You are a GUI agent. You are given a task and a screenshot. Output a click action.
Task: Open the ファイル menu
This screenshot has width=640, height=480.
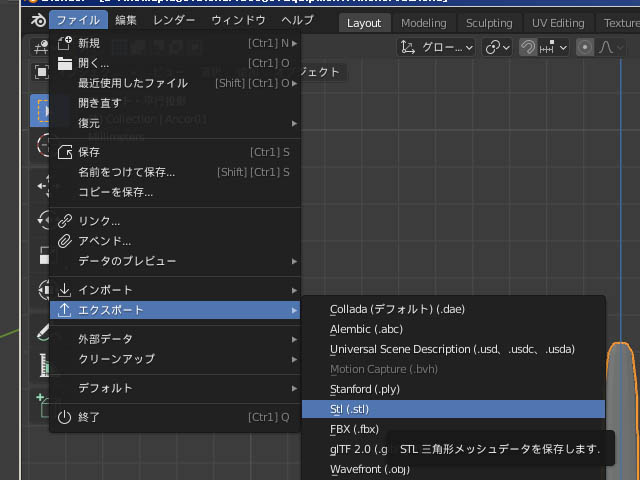[78, 20]
